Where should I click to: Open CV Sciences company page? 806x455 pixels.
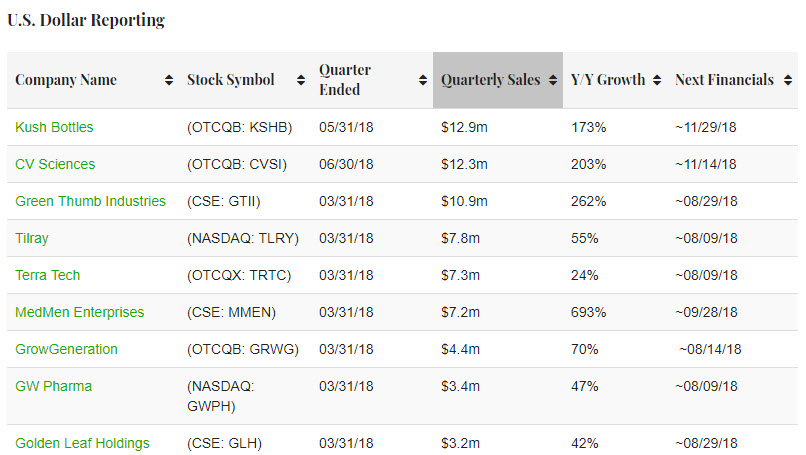[x=55, y=164]
